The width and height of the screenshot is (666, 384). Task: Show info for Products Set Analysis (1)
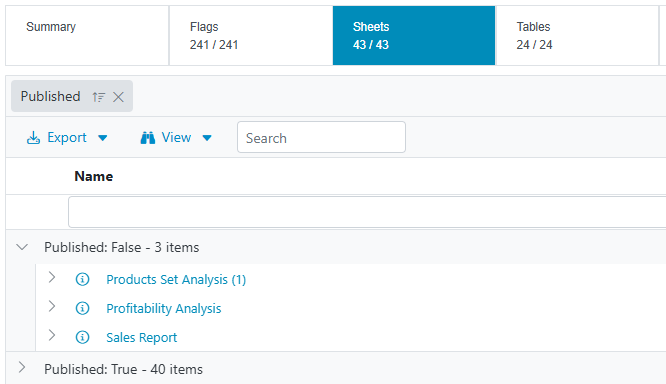coord(82,279)
